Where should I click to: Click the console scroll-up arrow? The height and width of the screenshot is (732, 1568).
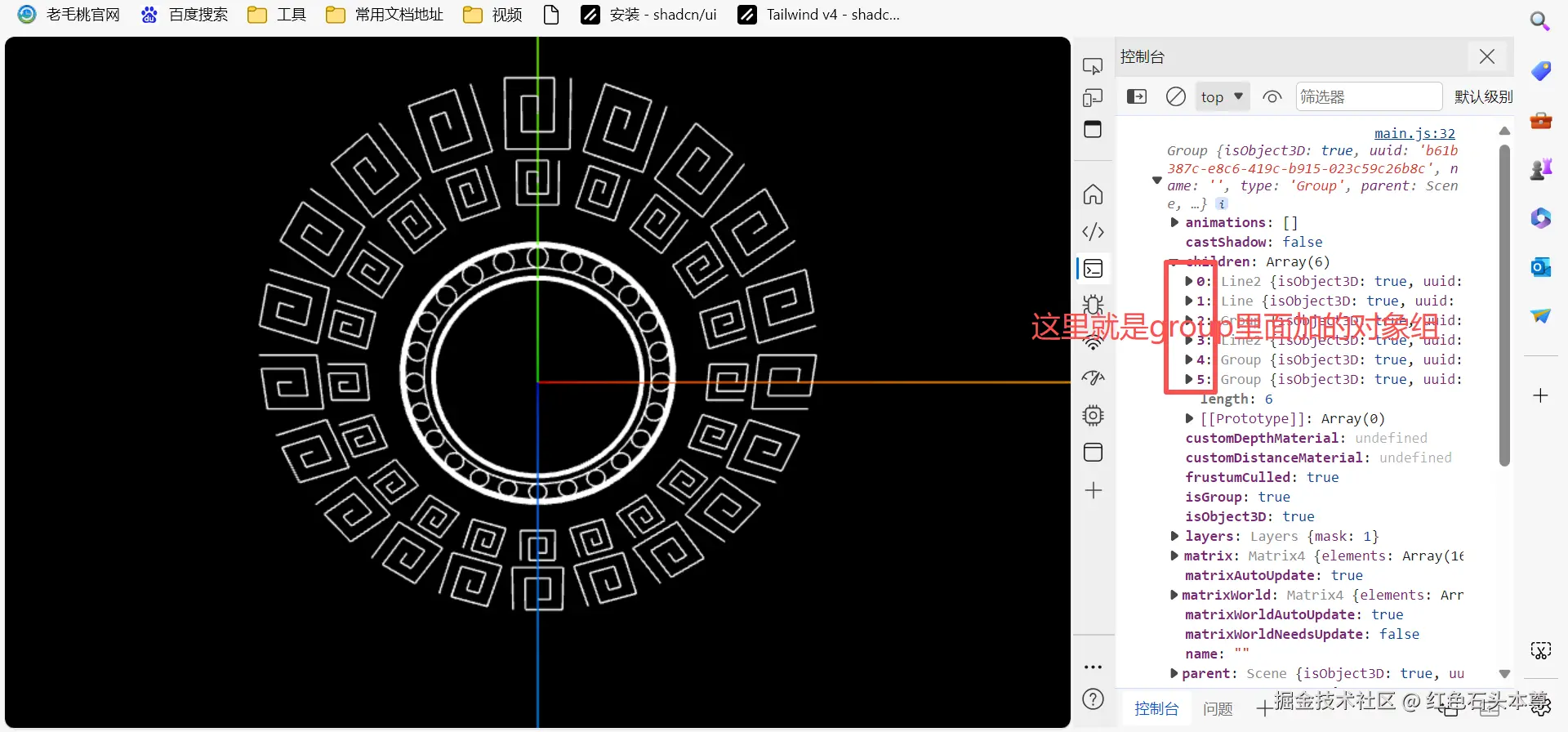click(x=1505, y=131)
